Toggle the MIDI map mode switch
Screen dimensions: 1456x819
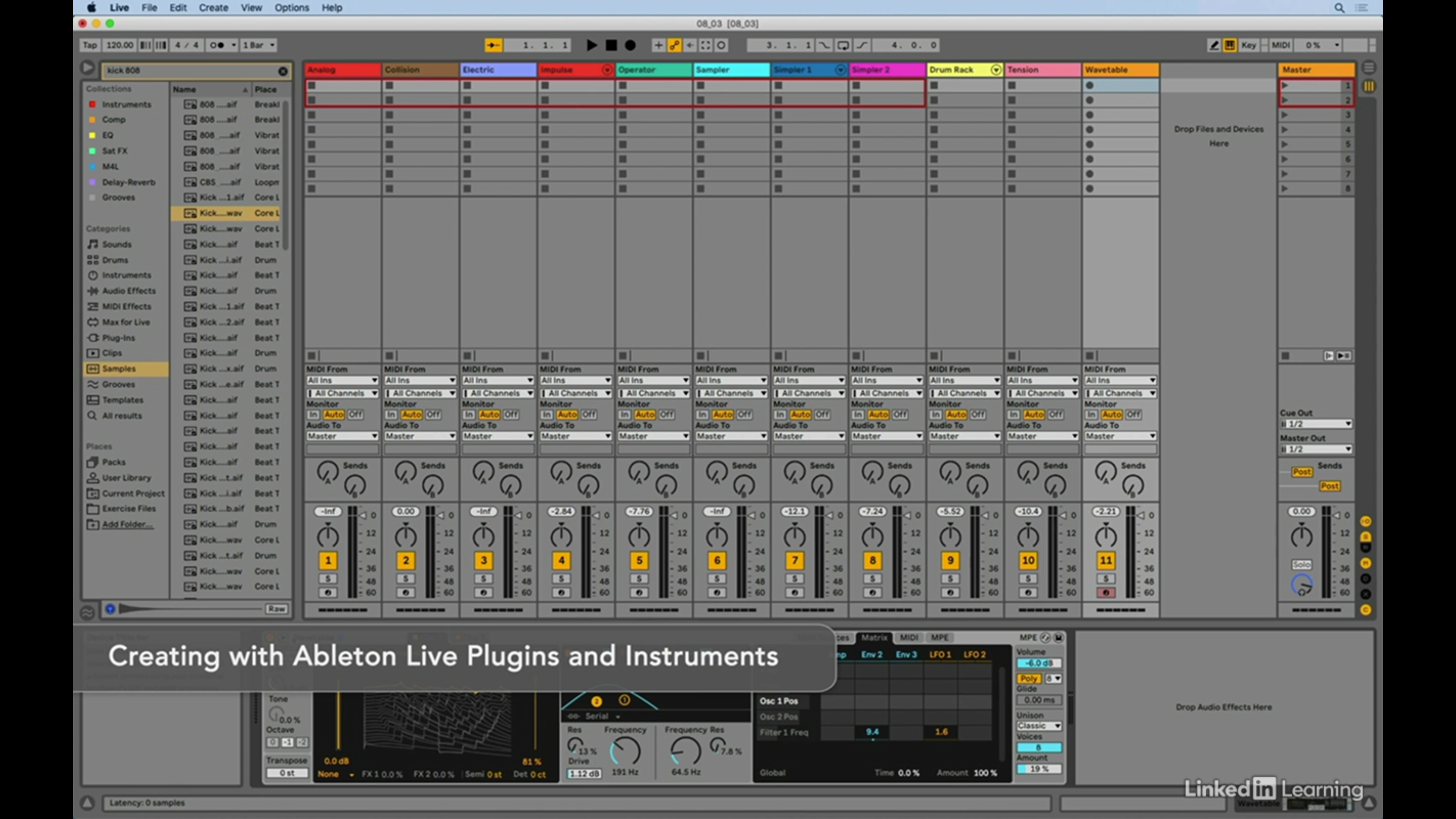(x=1281, y=45)
